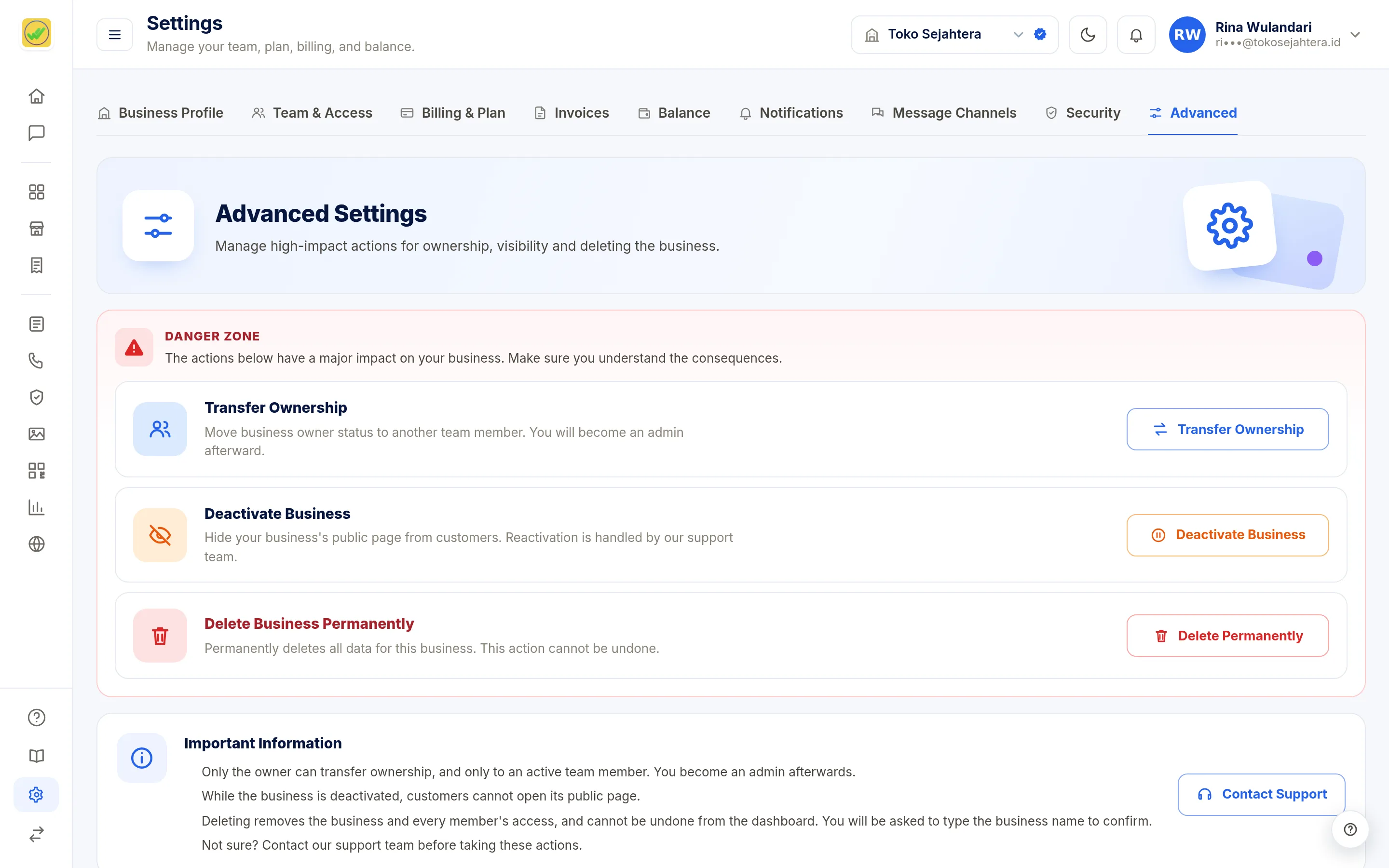
Task: Switch to the Business Profile tab
Action: tap(160, 113)
